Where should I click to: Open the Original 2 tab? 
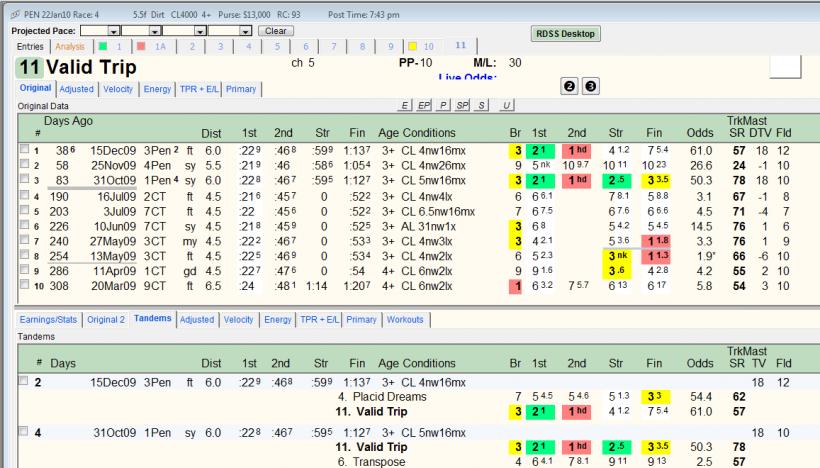[x=106, y=319]
